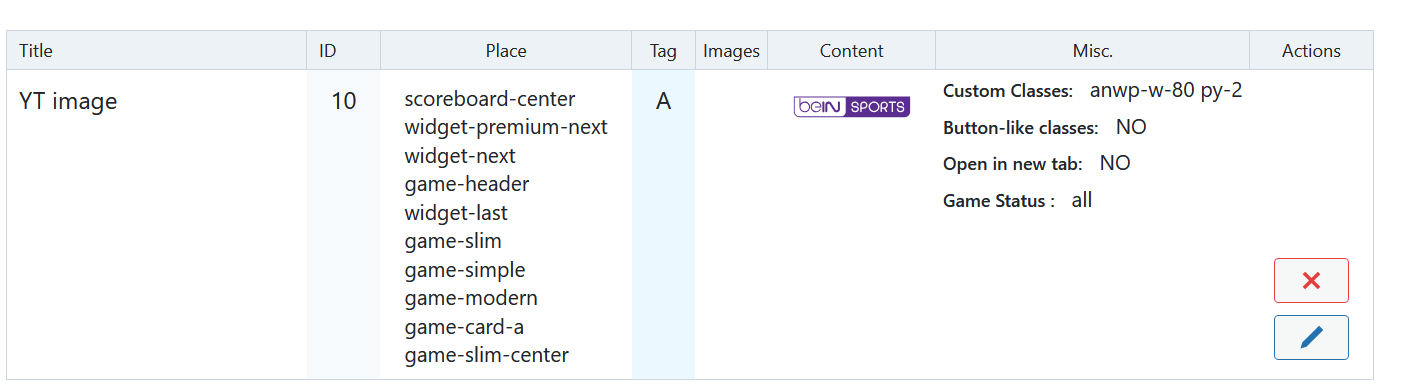
Task: Click the ID value 10
Action: 343,101
